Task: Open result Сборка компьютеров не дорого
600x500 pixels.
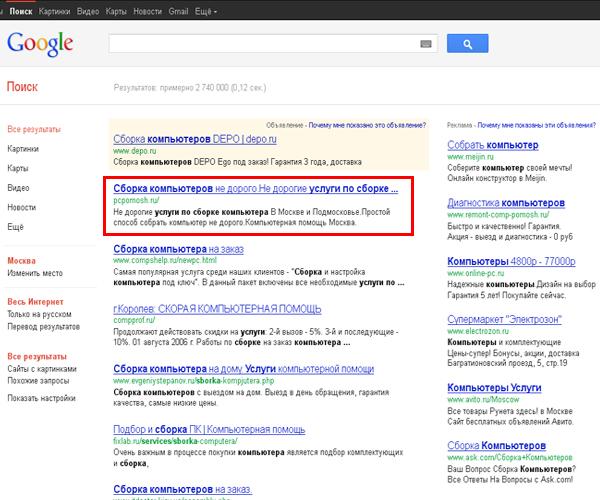Action: (256, 189)
